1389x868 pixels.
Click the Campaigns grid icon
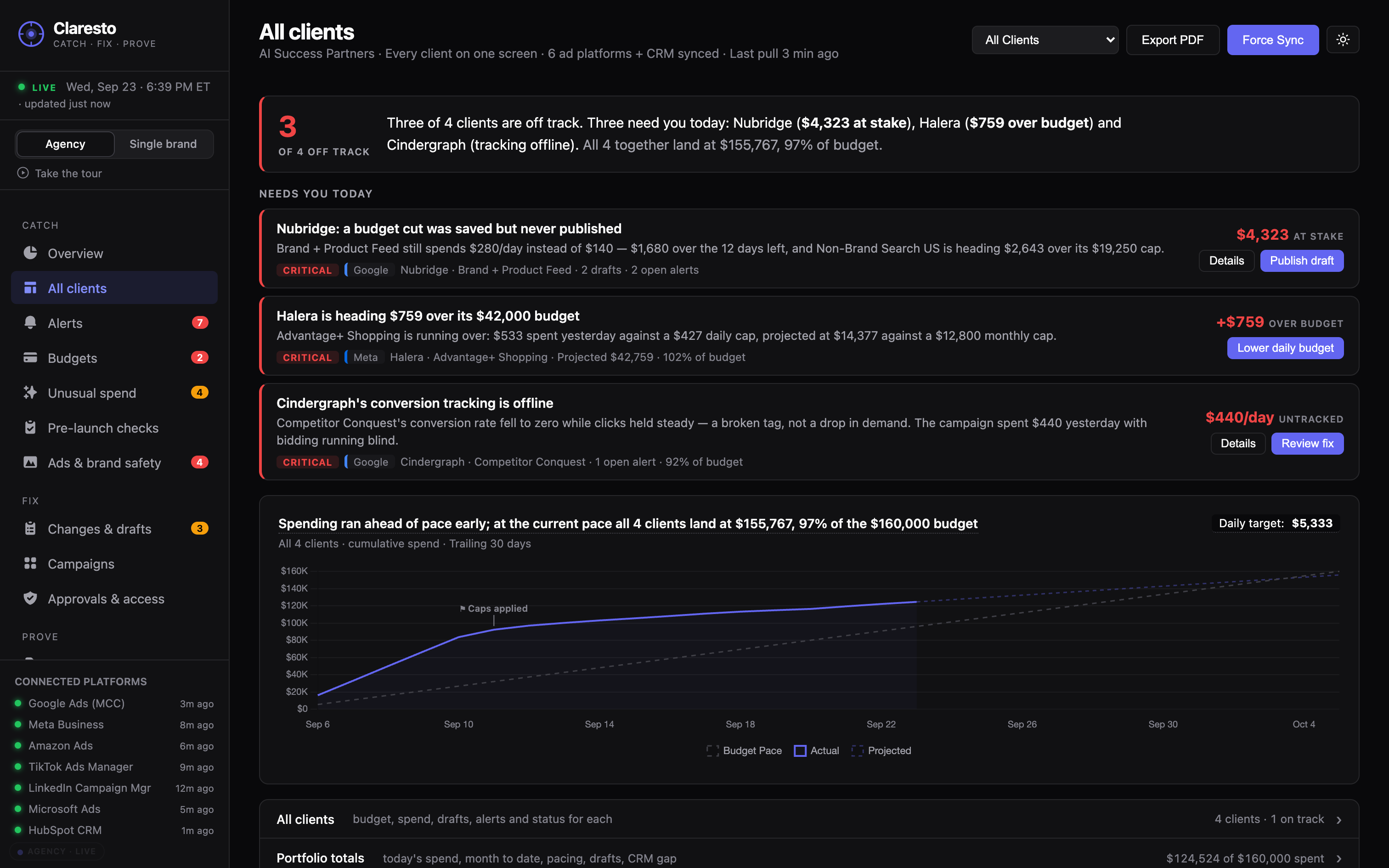[x=30, y=564]
